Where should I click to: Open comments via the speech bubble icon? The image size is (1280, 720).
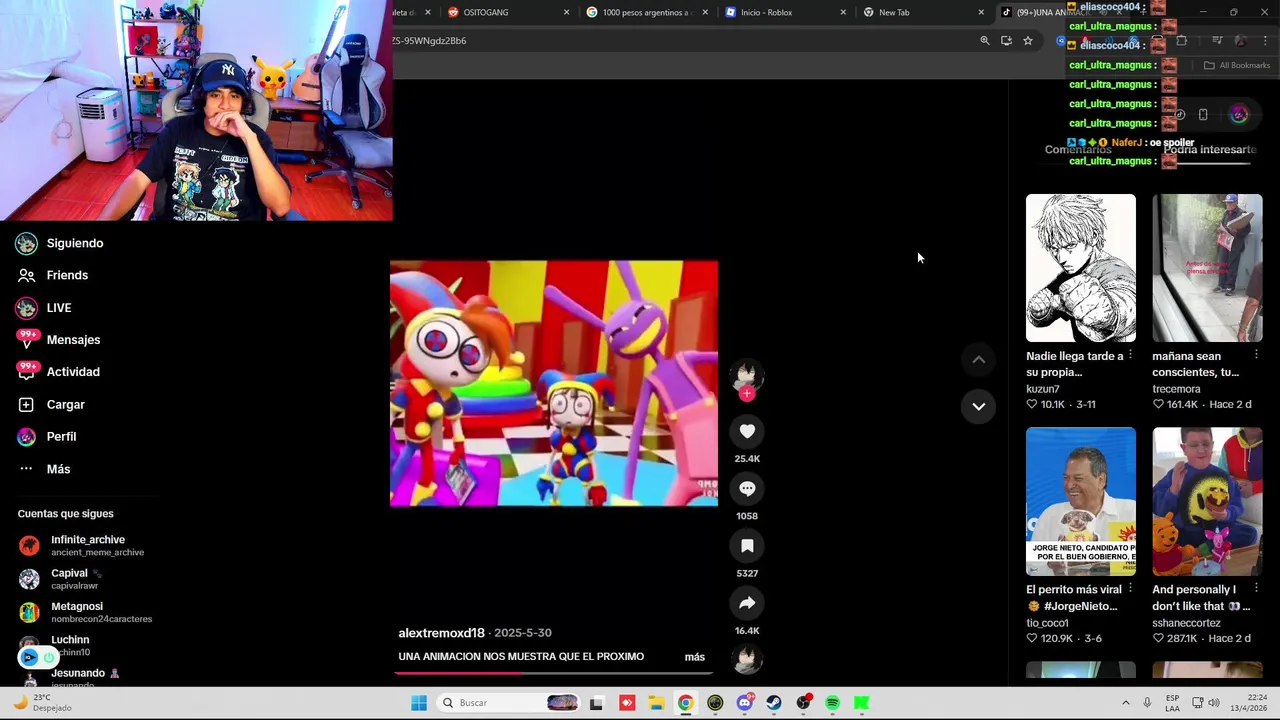point(747,488)
